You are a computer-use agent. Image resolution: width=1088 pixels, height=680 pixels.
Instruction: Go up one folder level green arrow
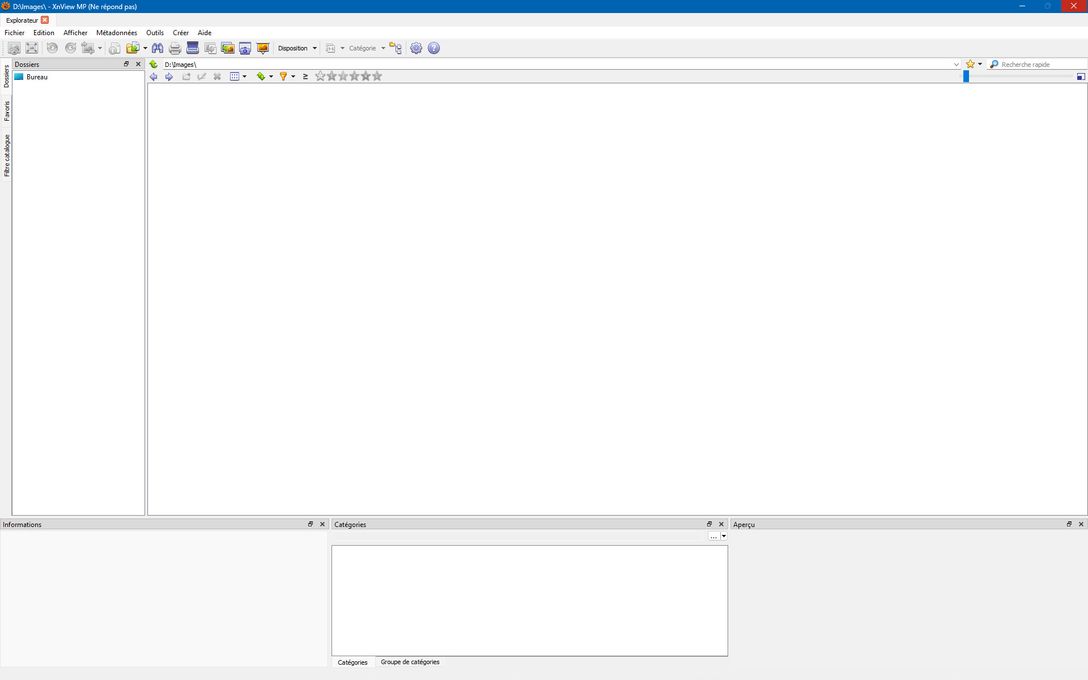click(x=153, y=64)
